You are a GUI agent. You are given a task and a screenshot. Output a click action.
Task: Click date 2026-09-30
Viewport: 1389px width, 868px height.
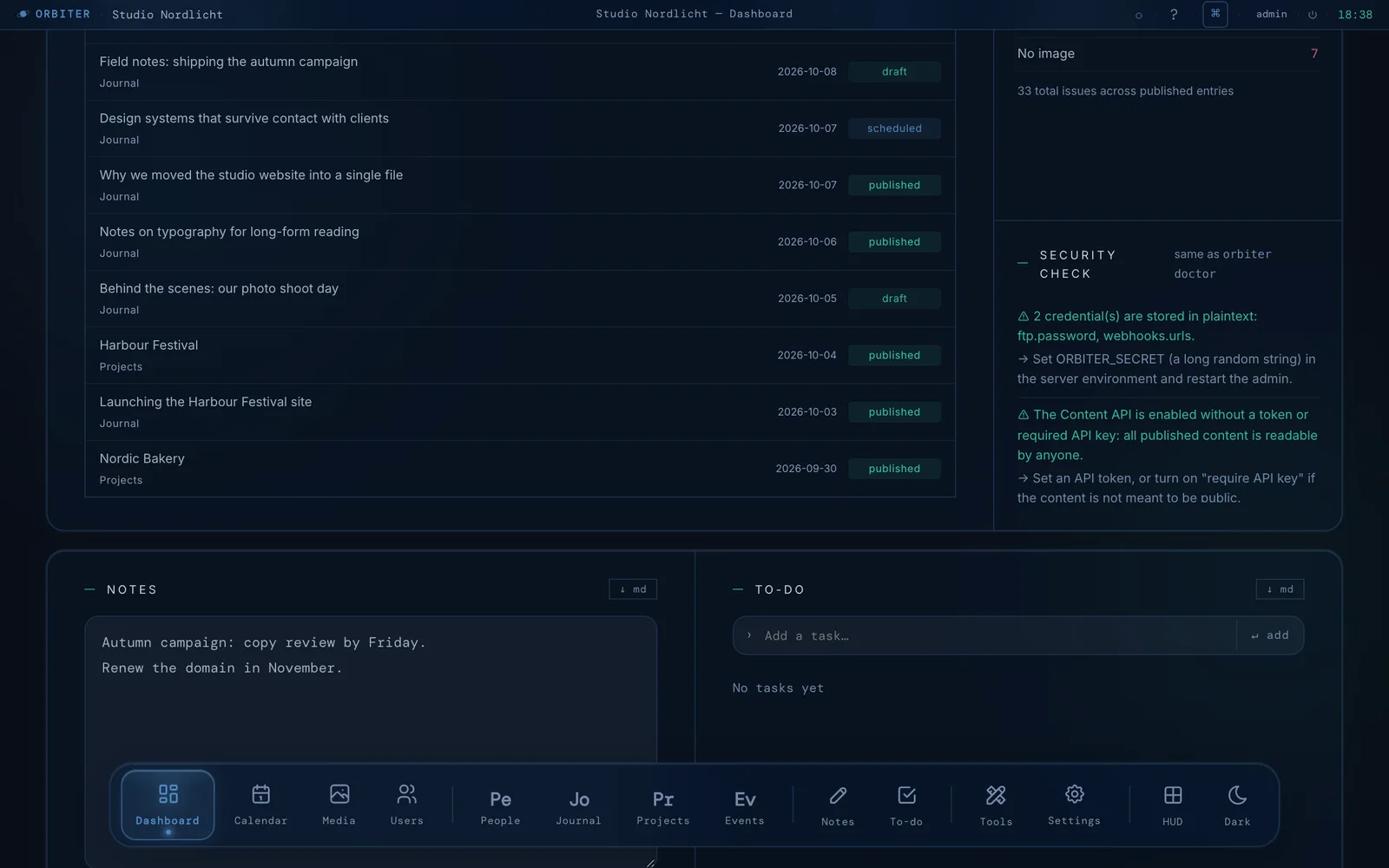(806, 469)
